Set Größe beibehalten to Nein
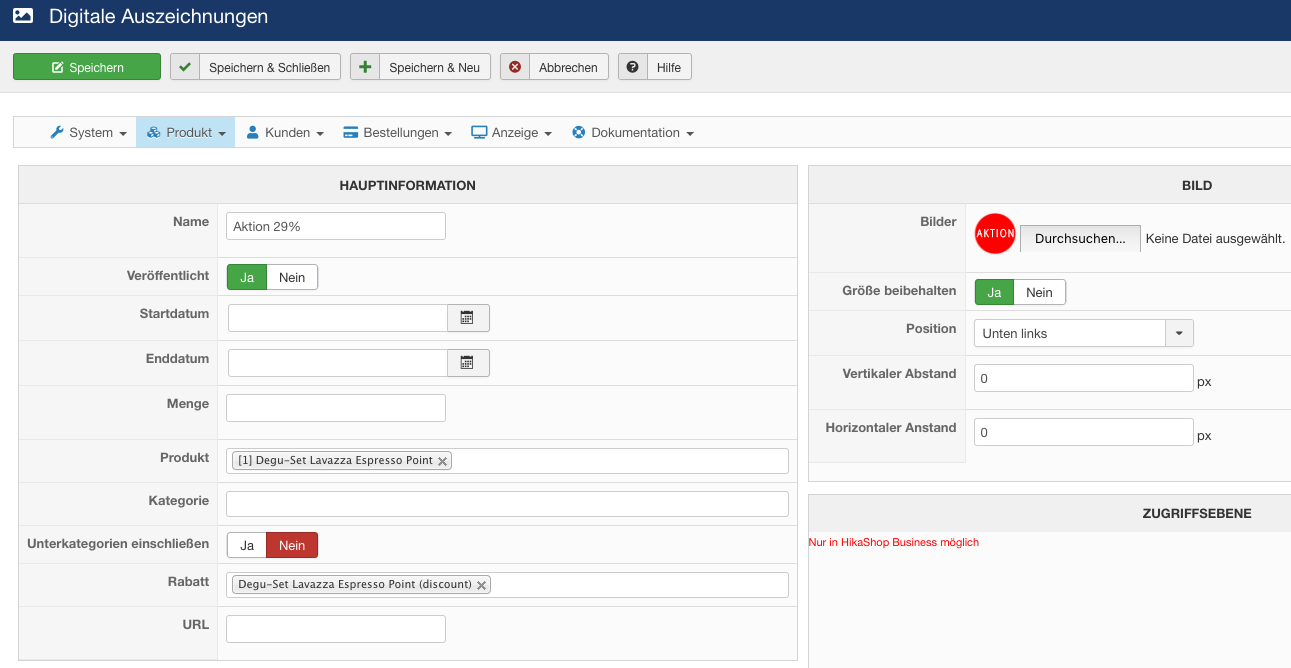The image size is (1291, 668). [1039, 292]
